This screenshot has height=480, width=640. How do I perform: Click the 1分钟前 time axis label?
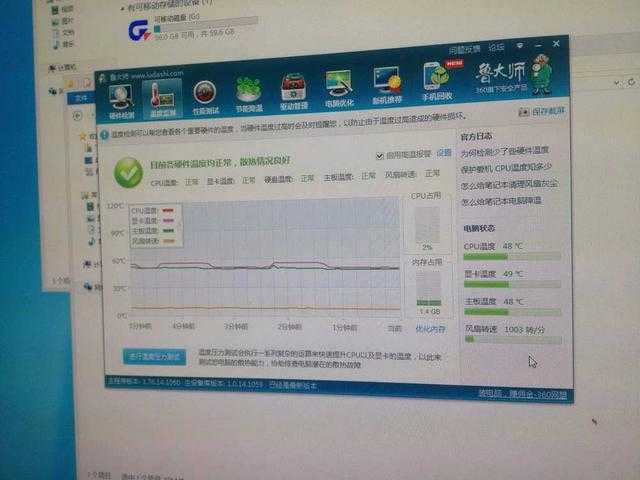tap(344, 327)
